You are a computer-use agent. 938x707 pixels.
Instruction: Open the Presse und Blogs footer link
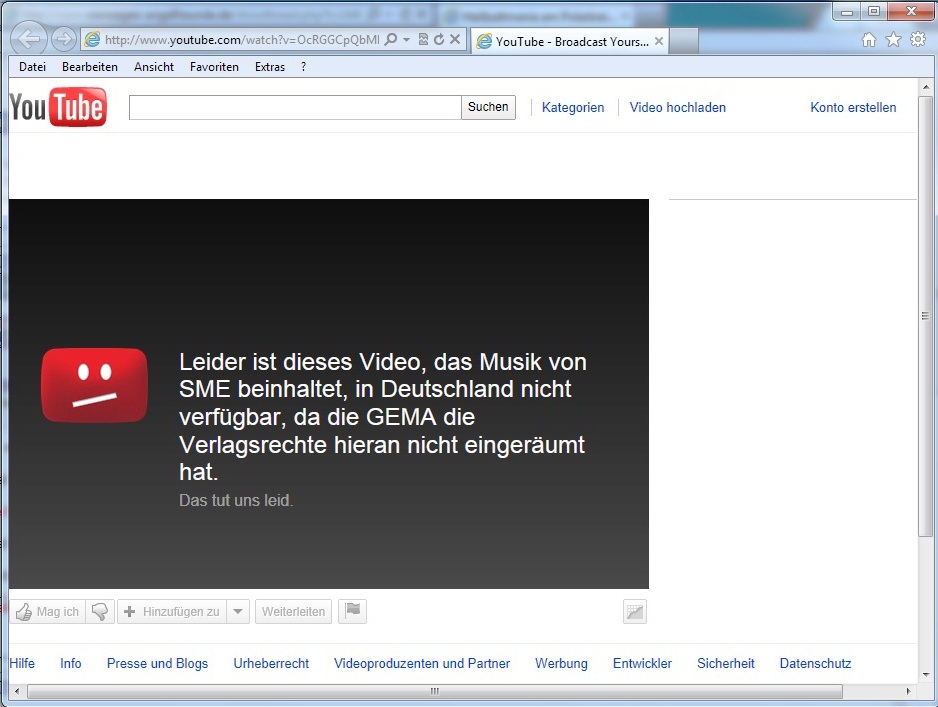click(157, 663)
